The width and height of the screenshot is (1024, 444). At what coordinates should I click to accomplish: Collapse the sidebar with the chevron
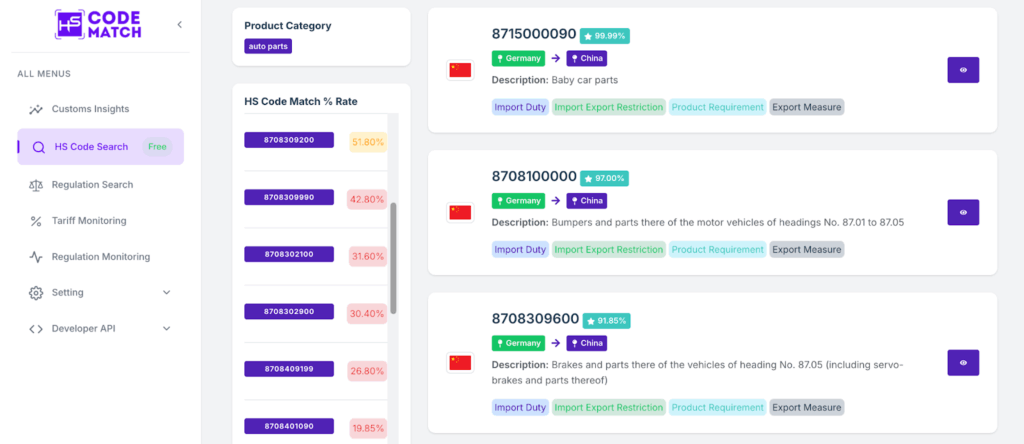pos(179,24)
